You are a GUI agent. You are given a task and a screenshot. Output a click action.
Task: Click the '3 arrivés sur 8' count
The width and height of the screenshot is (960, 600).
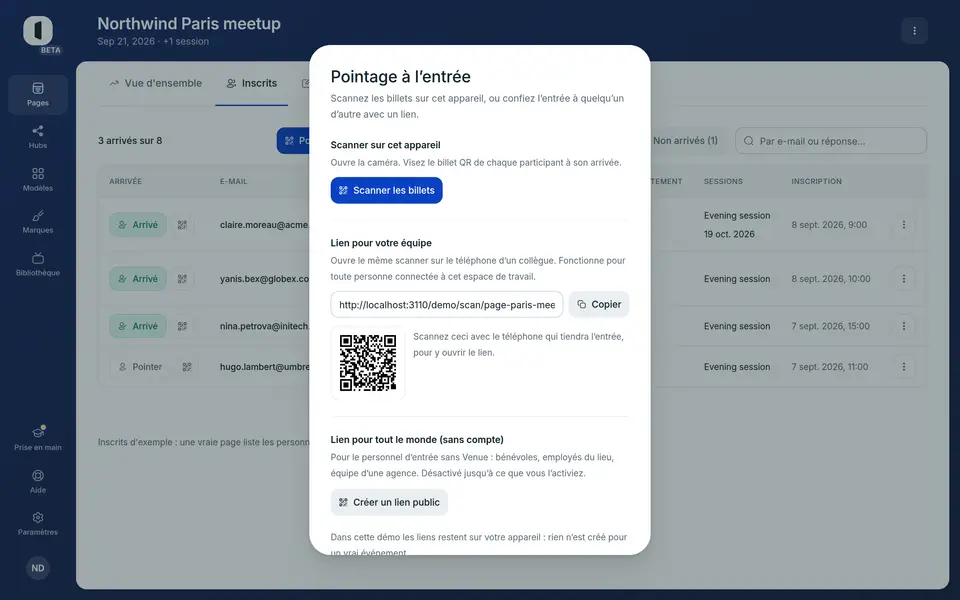130,140
